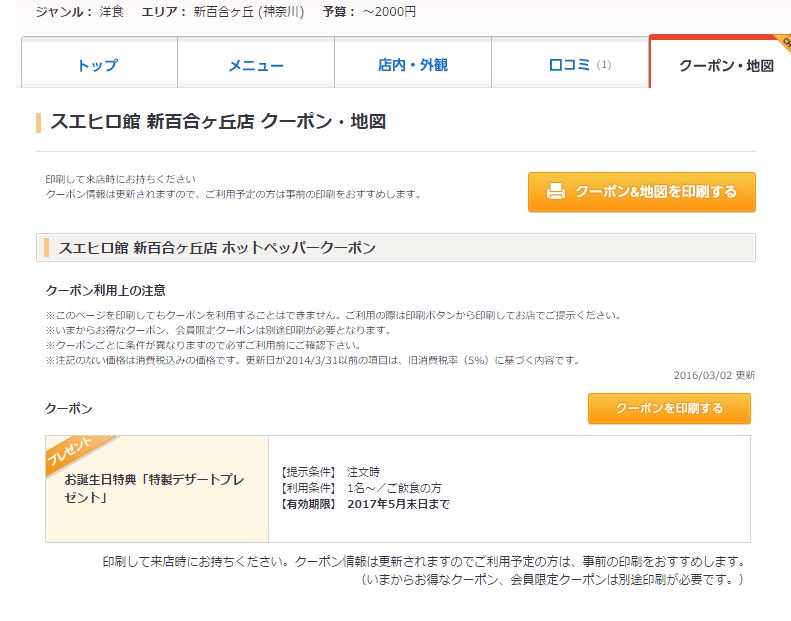Click the クーポン heading above the coupon card
The height and width of the screenshot is (621, 791).
[x=69, y=408]
